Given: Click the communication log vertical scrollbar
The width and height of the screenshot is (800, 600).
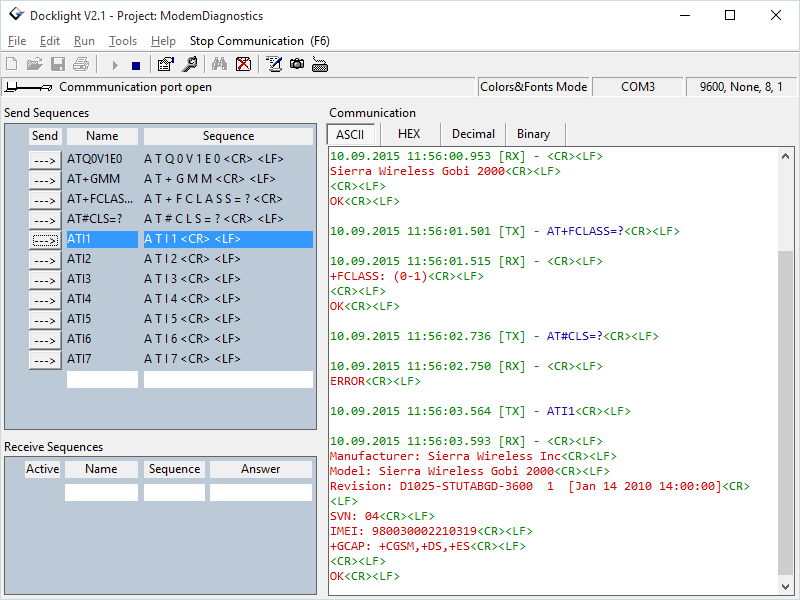Looking at the screenshot, I should (787, 400).
